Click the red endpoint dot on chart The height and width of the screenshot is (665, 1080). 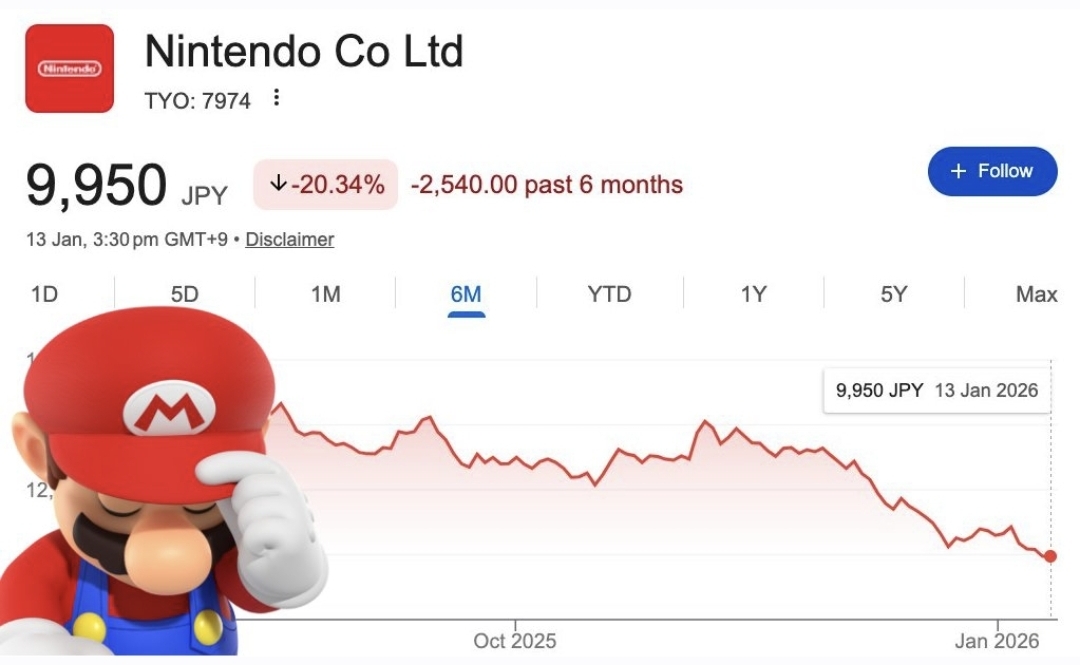(x=1050, y=556)
